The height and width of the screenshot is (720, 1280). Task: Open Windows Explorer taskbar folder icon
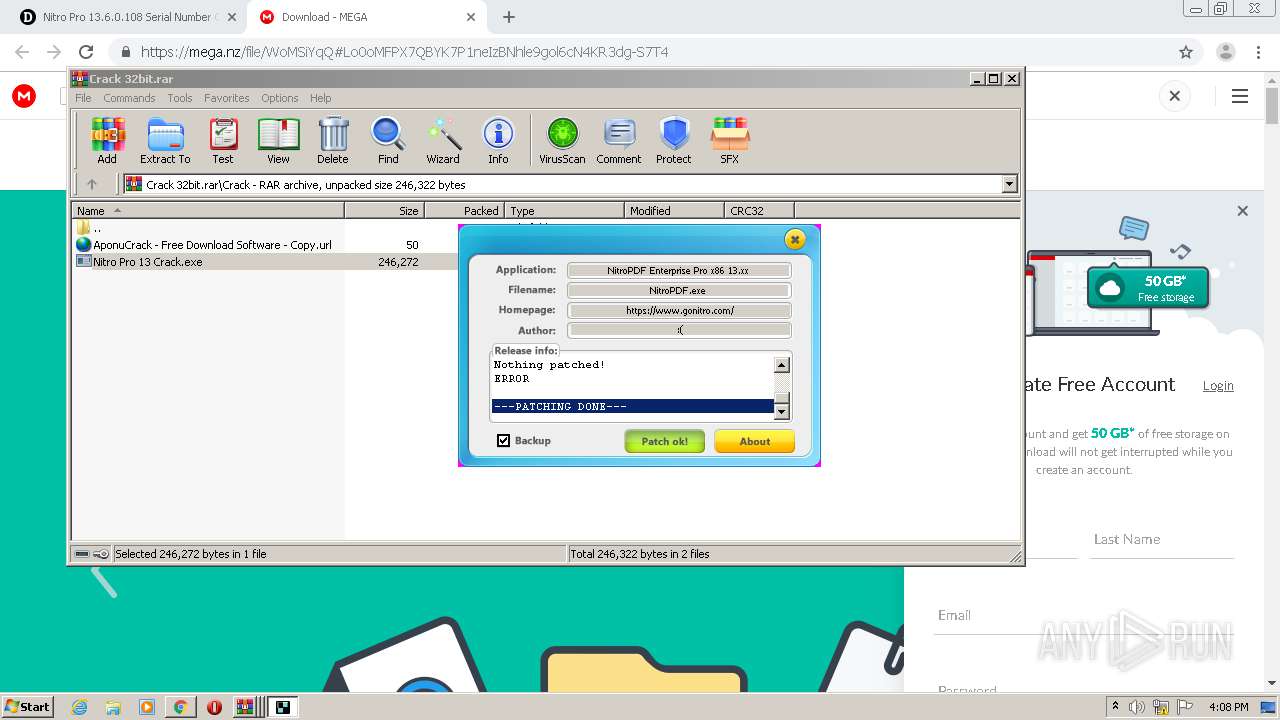coord(113,707)
